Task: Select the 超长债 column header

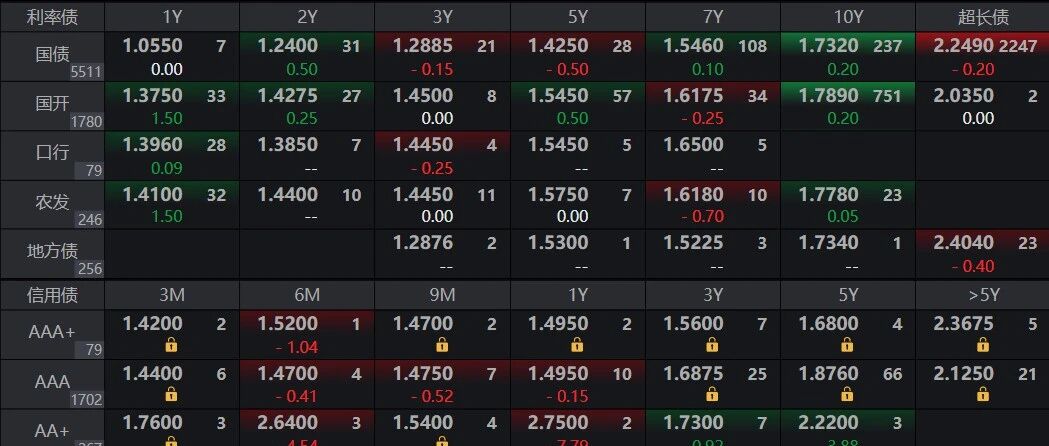Action: 982,17
